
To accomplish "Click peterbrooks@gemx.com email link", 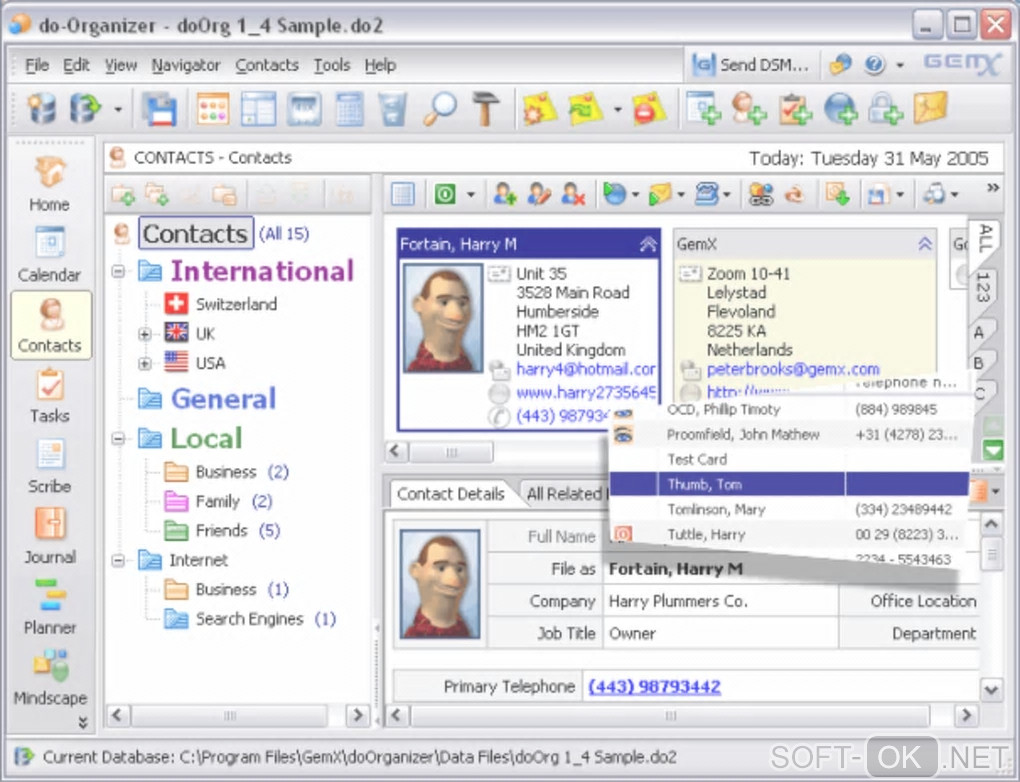I will tap(793, 370).
